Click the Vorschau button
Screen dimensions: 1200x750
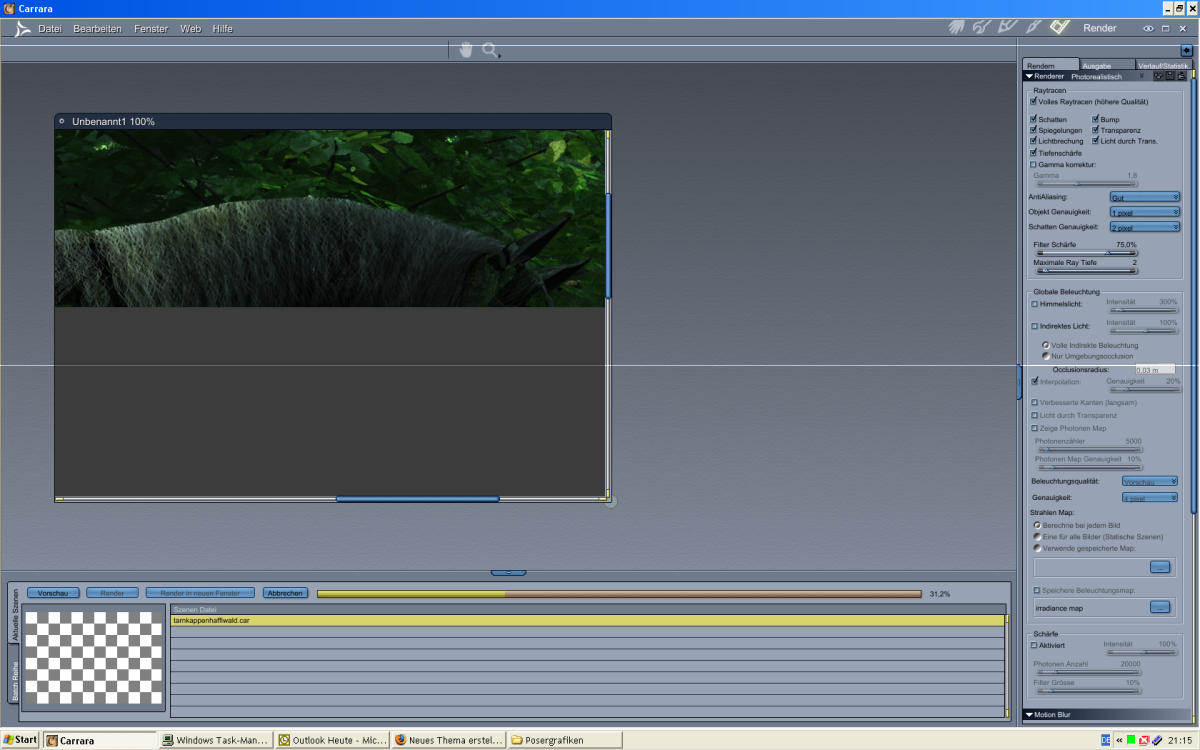53,593
